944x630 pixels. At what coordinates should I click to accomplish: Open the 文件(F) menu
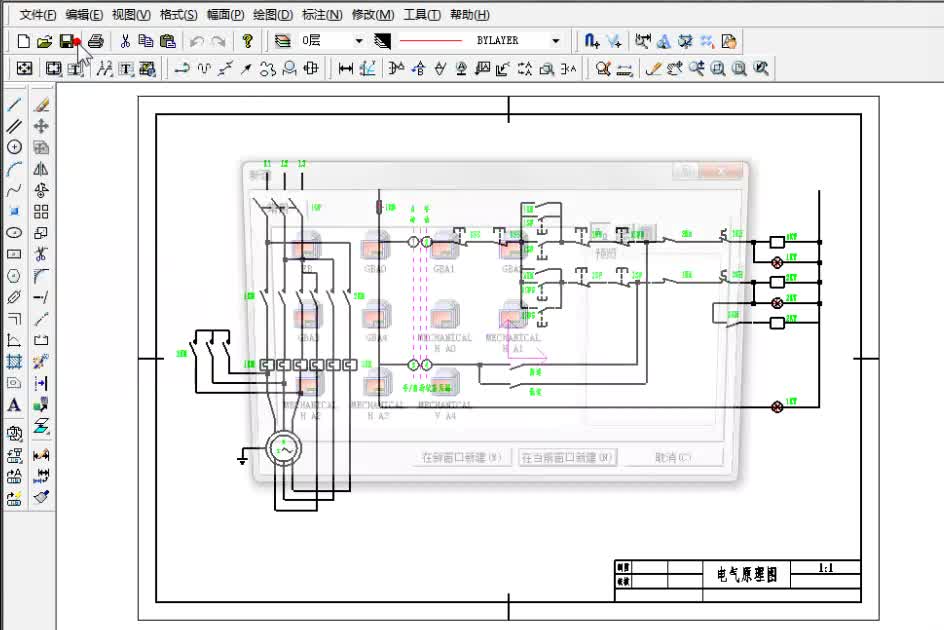[x=38, y=14]
